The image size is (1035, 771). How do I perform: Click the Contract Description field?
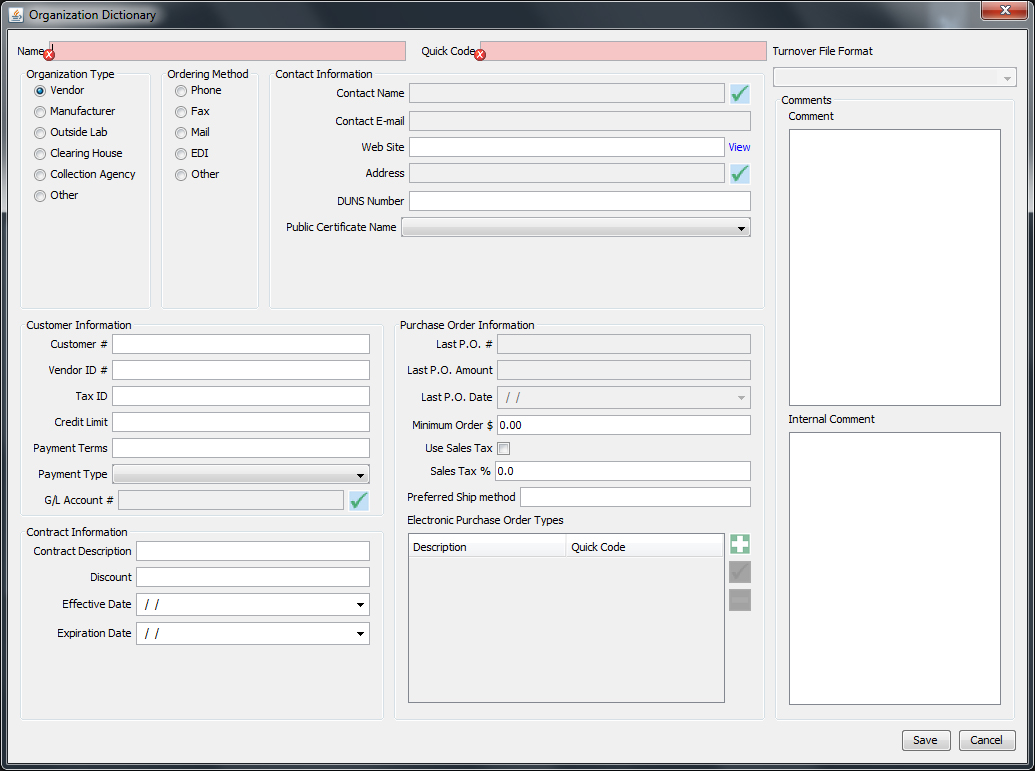pyautogui.click(x=253, y=551)
